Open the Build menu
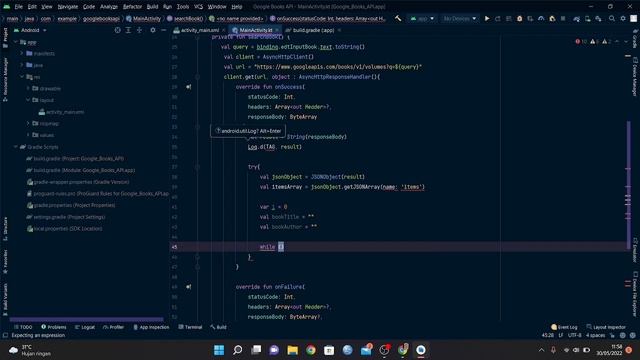The height and width of the screenshot is (360, 640). pos(152,7)
